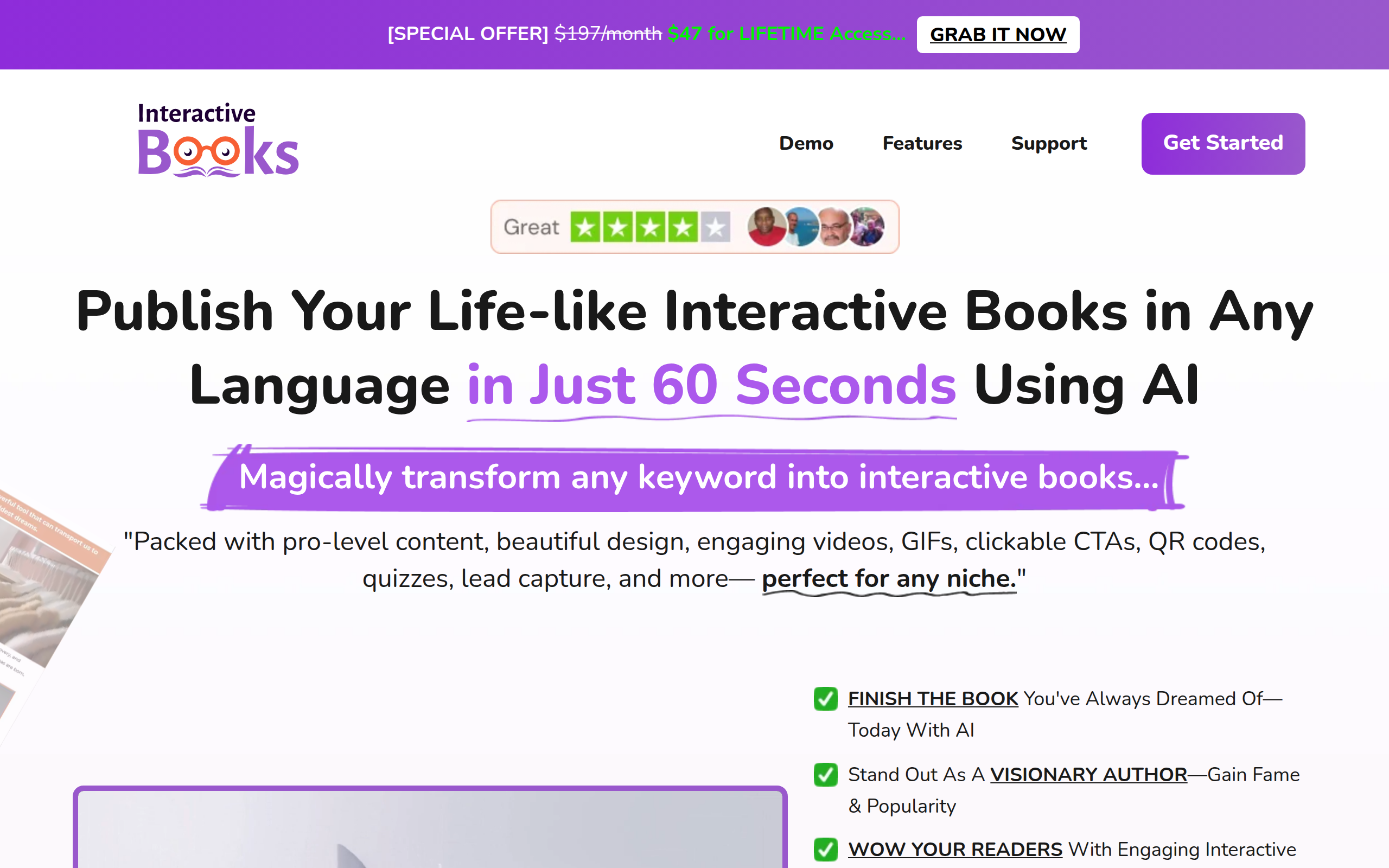Click the VISIONARY AUTHOR underlined link
The width and height of the screenshot is (1389, 868).
[x=1089, y=775]
